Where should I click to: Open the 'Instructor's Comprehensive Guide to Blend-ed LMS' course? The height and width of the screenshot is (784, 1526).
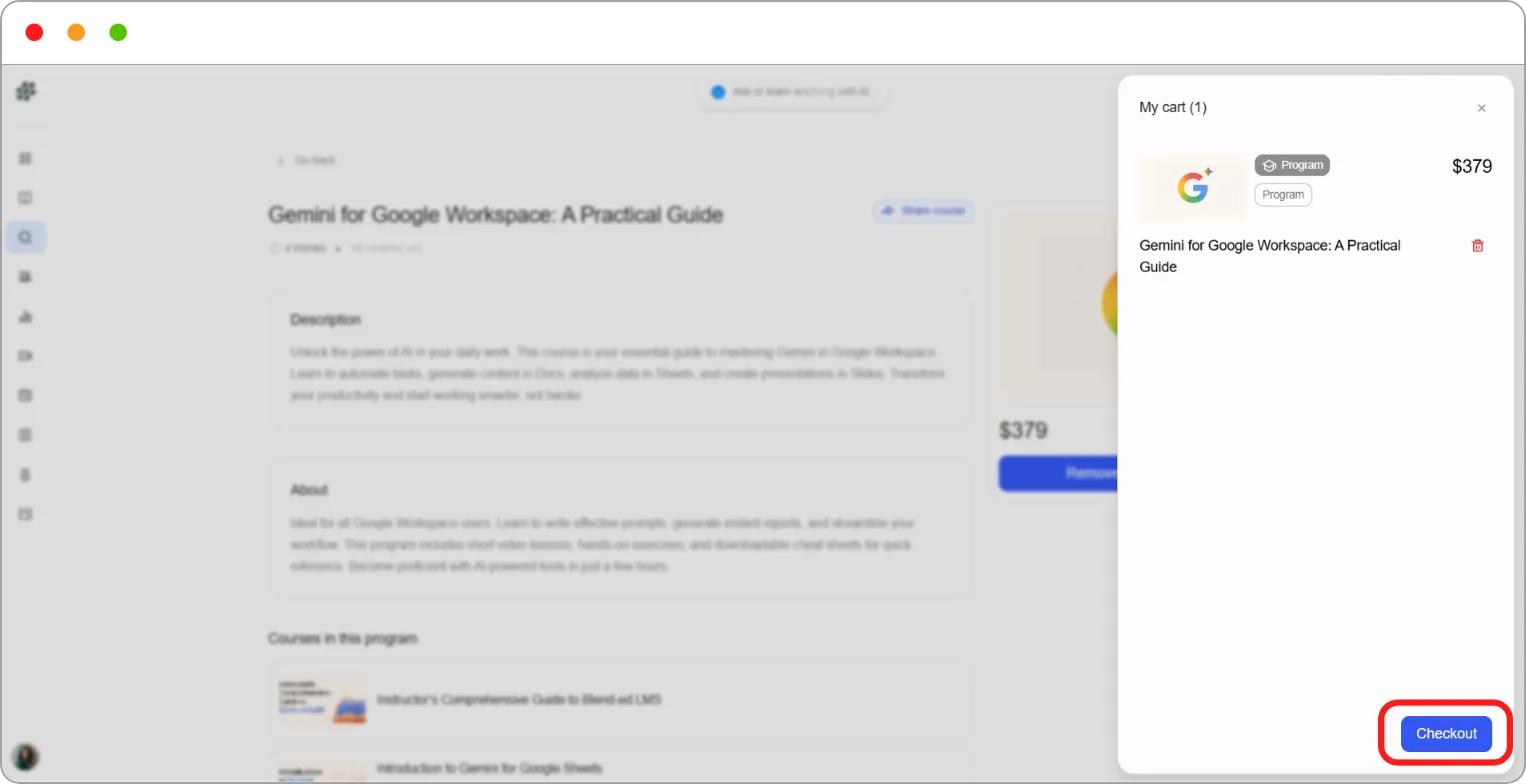coord(620,699)
